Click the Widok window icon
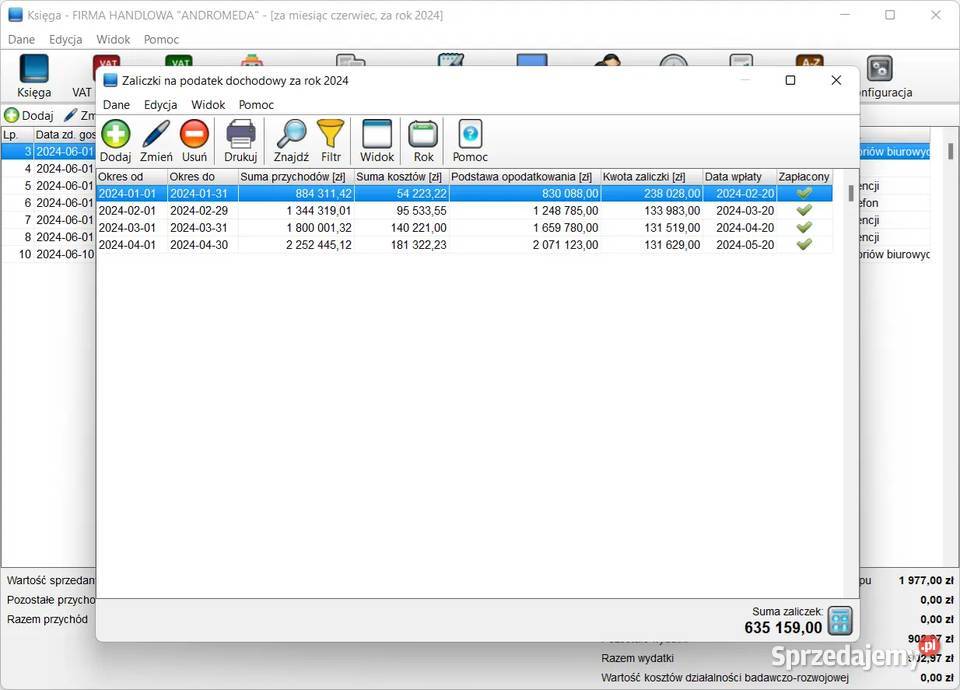This screenshot has width=960, height=690. pos(377,135)
